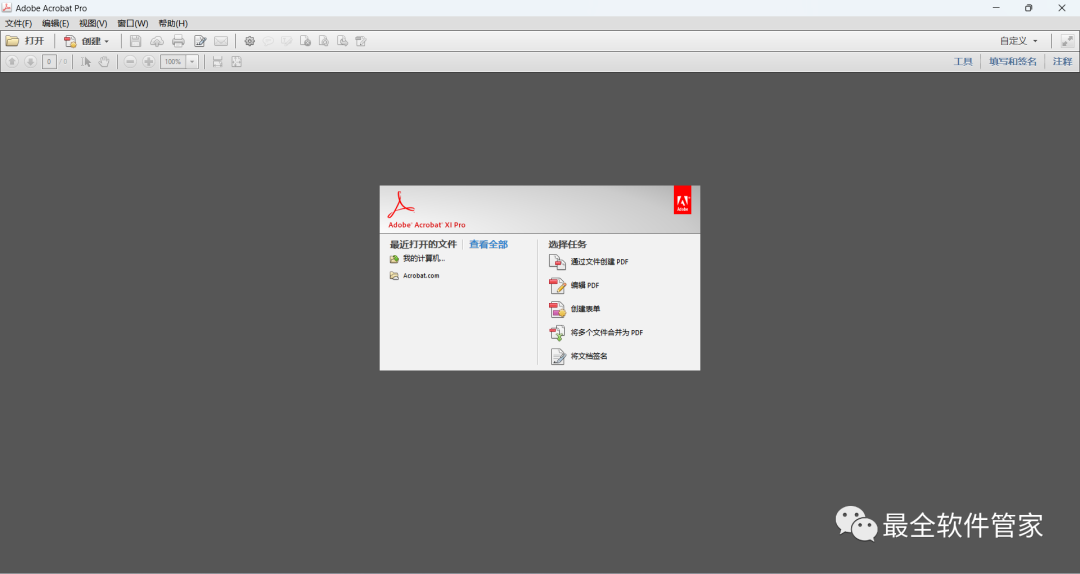1080x574 pixels.
Task: Click the Print icon
Action: coord(178,41)
